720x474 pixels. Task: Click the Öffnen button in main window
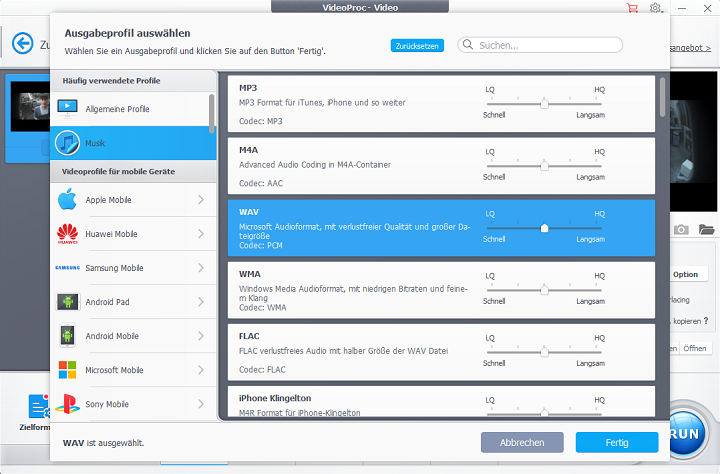click(x=695, y=348)
